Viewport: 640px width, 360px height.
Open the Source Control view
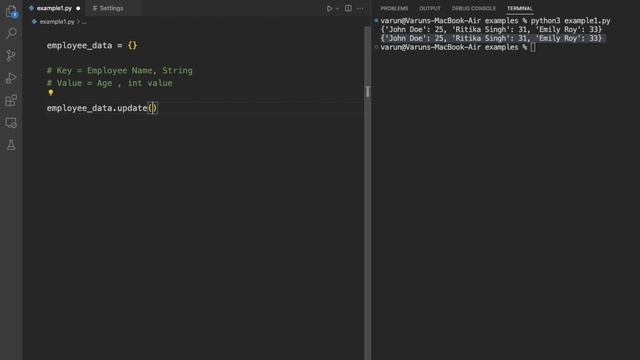pyautogui.click(x=11, y=56)
